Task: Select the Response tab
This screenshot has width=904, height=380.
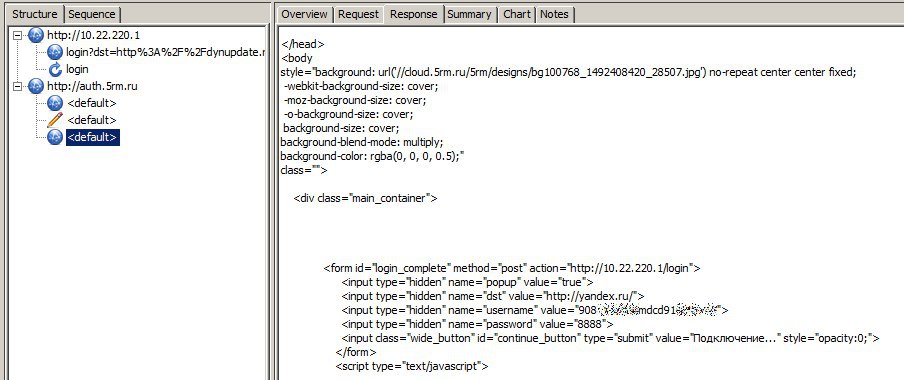Action: pos(413,14)
